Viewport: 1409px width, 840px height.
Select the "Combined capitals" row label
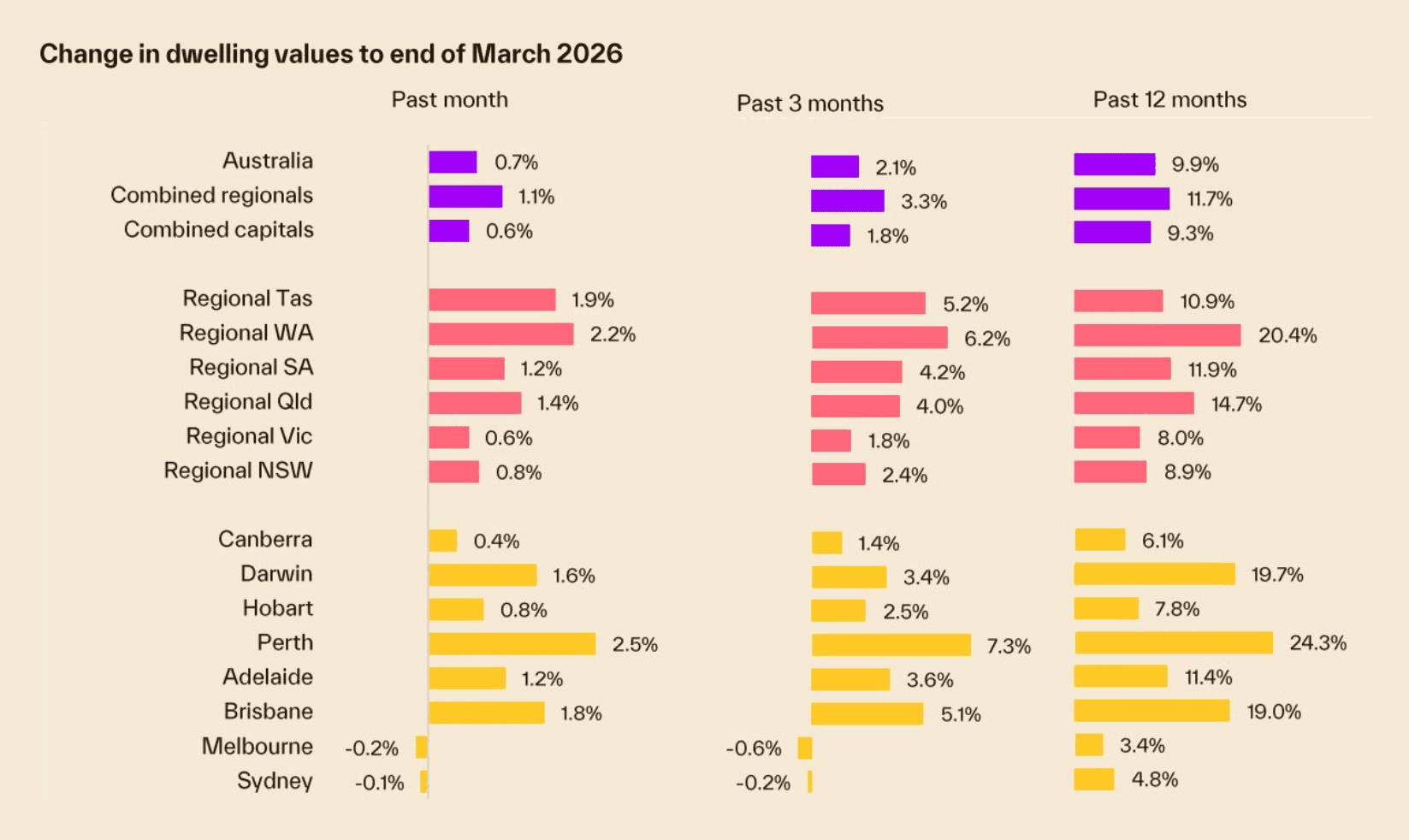[x=218, y=230]
